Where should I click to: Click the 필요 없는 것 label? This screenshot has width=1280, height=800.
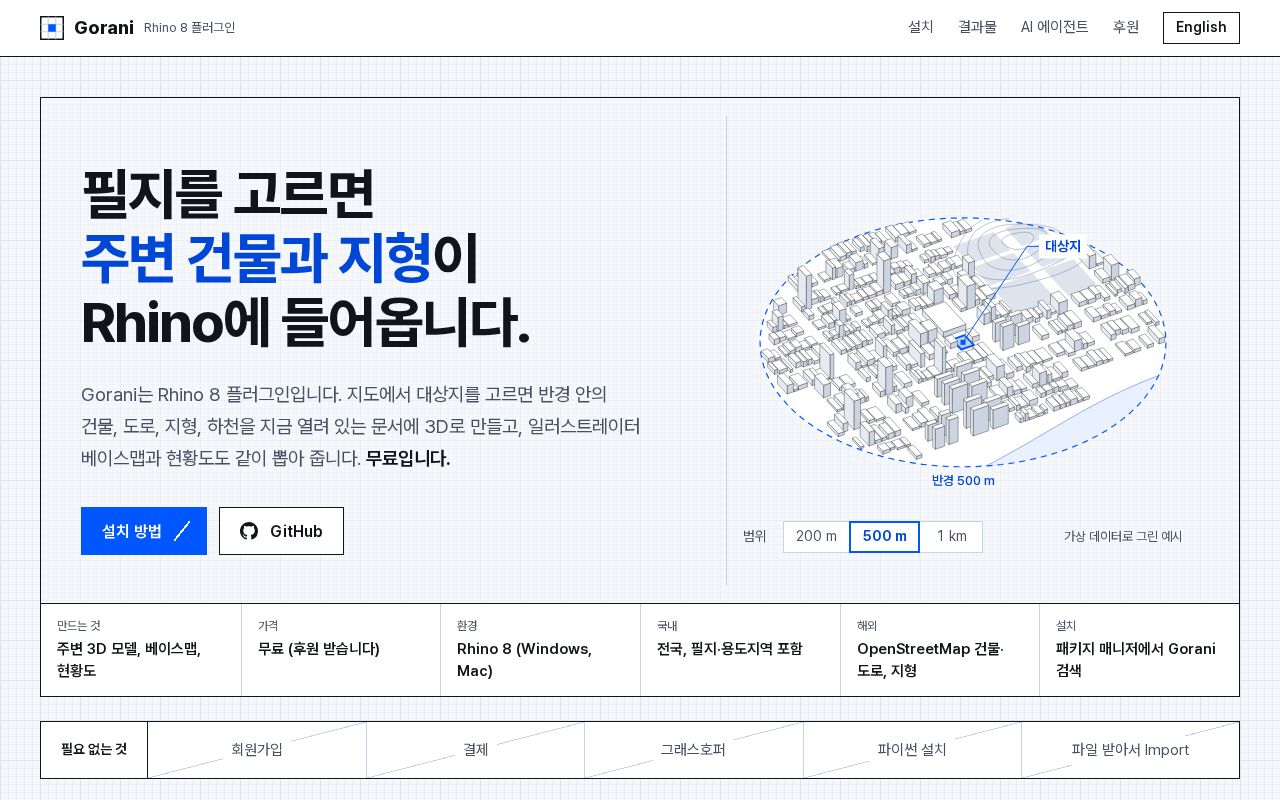click(94, 750)
